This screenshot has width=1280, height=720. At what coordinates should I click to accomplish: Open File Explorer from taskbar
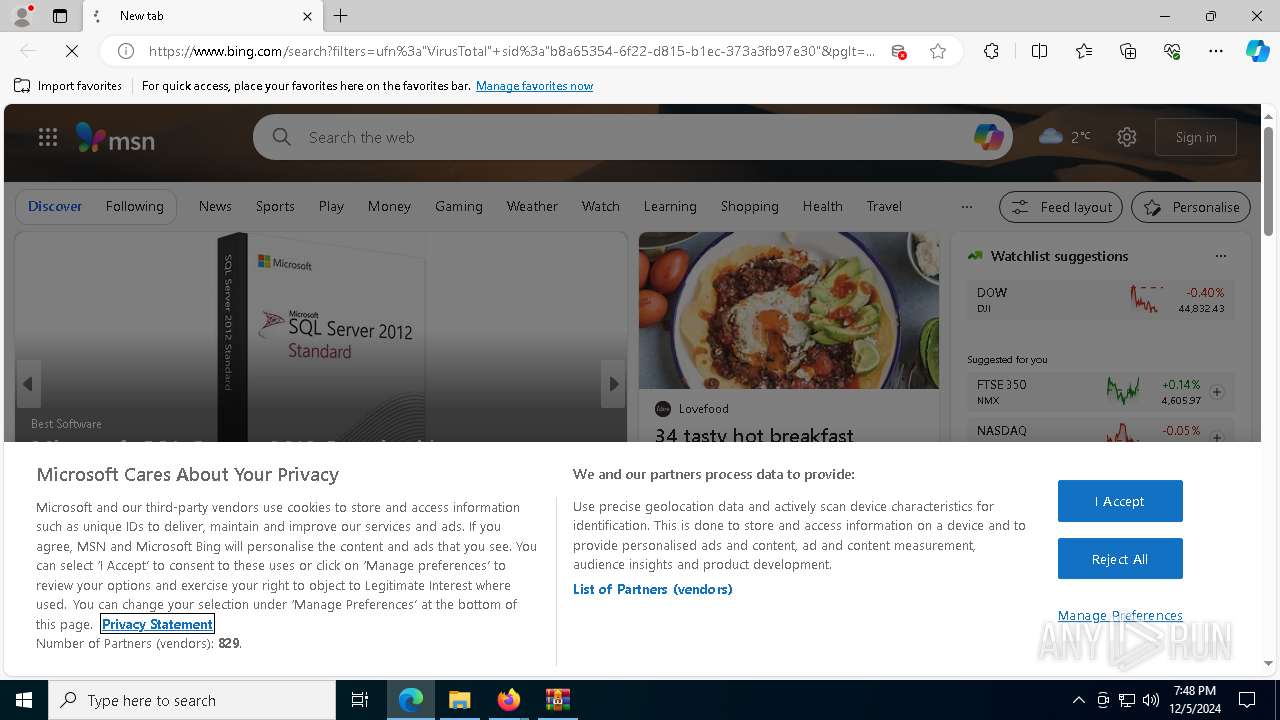point(460,700)
